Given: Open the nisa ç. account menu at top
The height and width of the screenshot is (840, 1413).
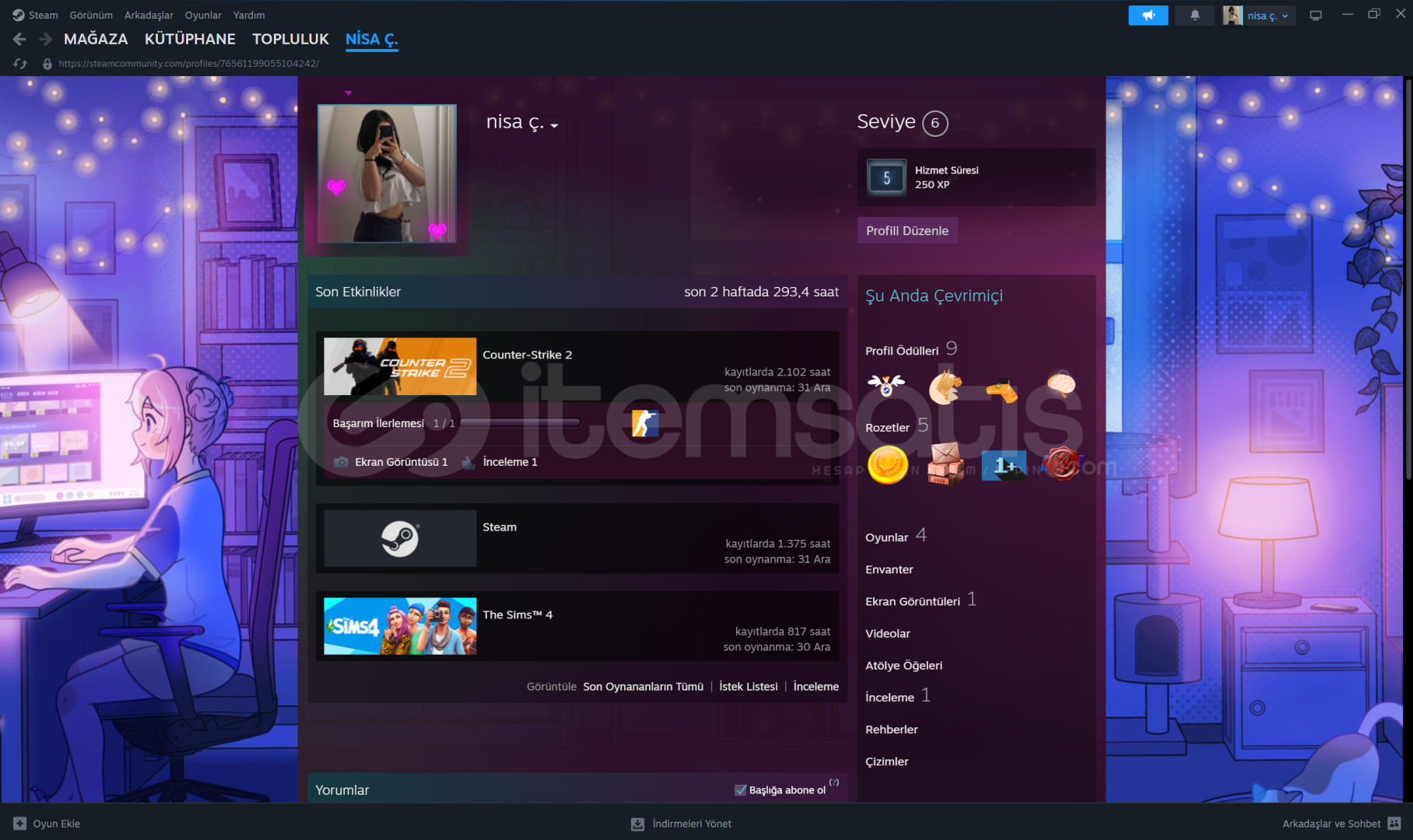Looking at the screenshot, I should tap(1259, 15).
